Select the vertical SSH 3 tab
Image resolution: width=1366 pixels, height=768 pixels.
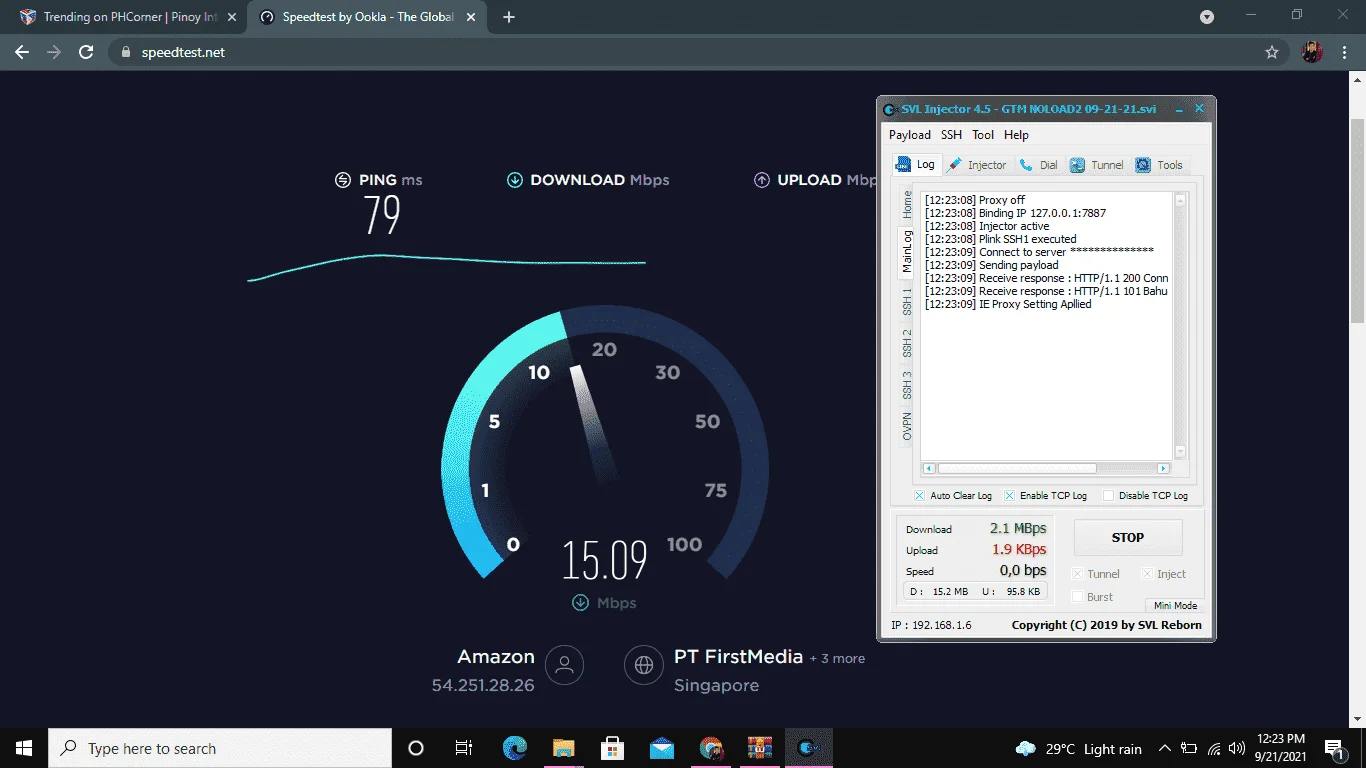907,385
